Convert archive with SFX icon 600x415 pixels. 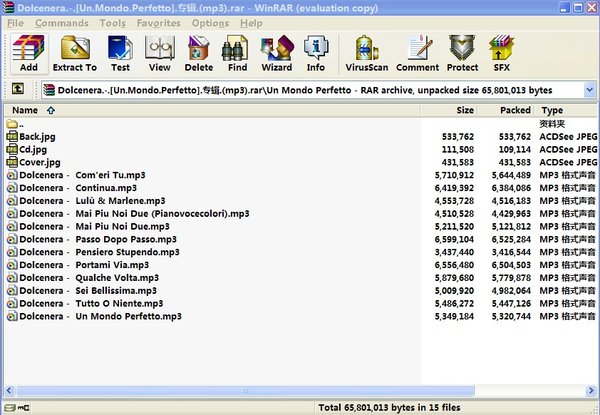(501, 53)
